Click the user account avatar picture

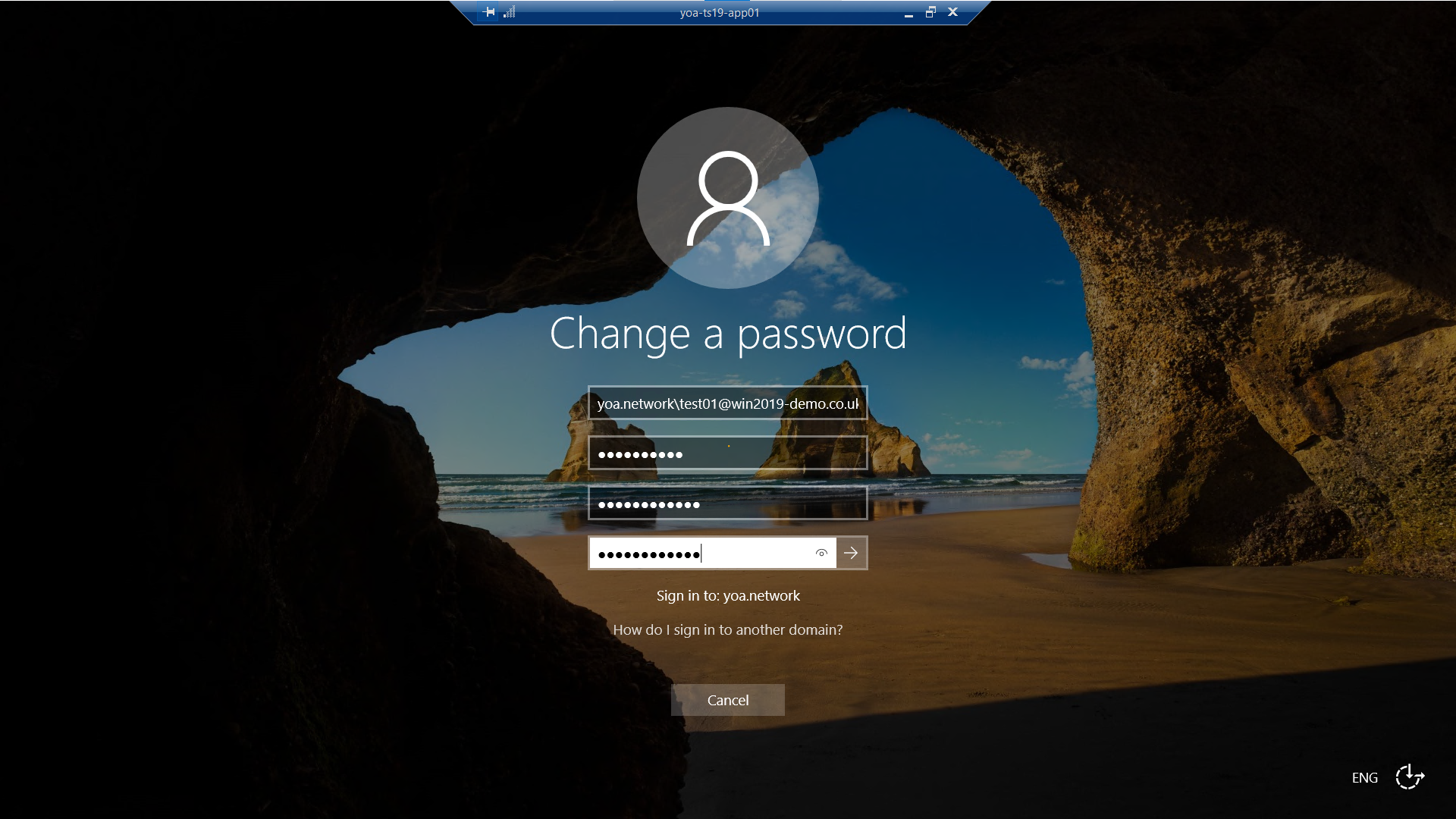click(728, 198)
